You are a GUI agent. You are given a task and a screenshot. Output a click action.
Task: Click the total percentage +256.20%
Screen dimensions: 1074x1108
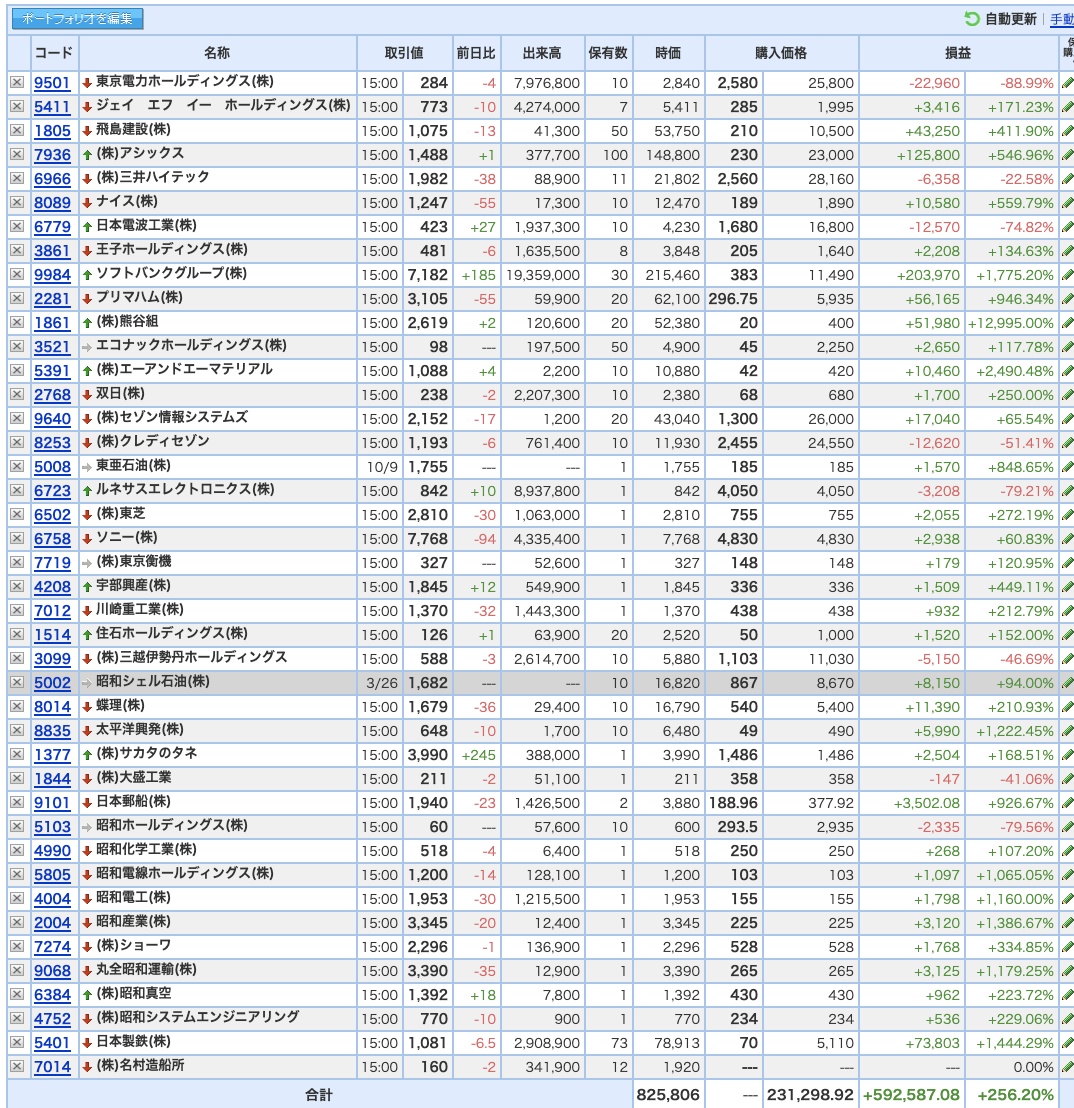click(x=1015, y=1095)
